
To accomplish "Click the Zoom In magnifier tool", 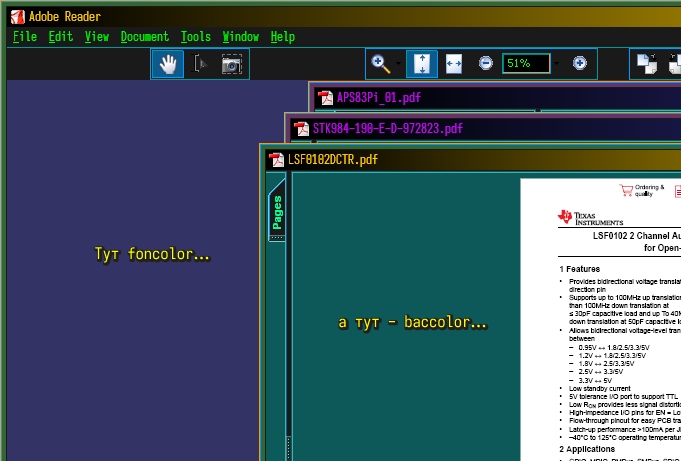I will [380, 63].
